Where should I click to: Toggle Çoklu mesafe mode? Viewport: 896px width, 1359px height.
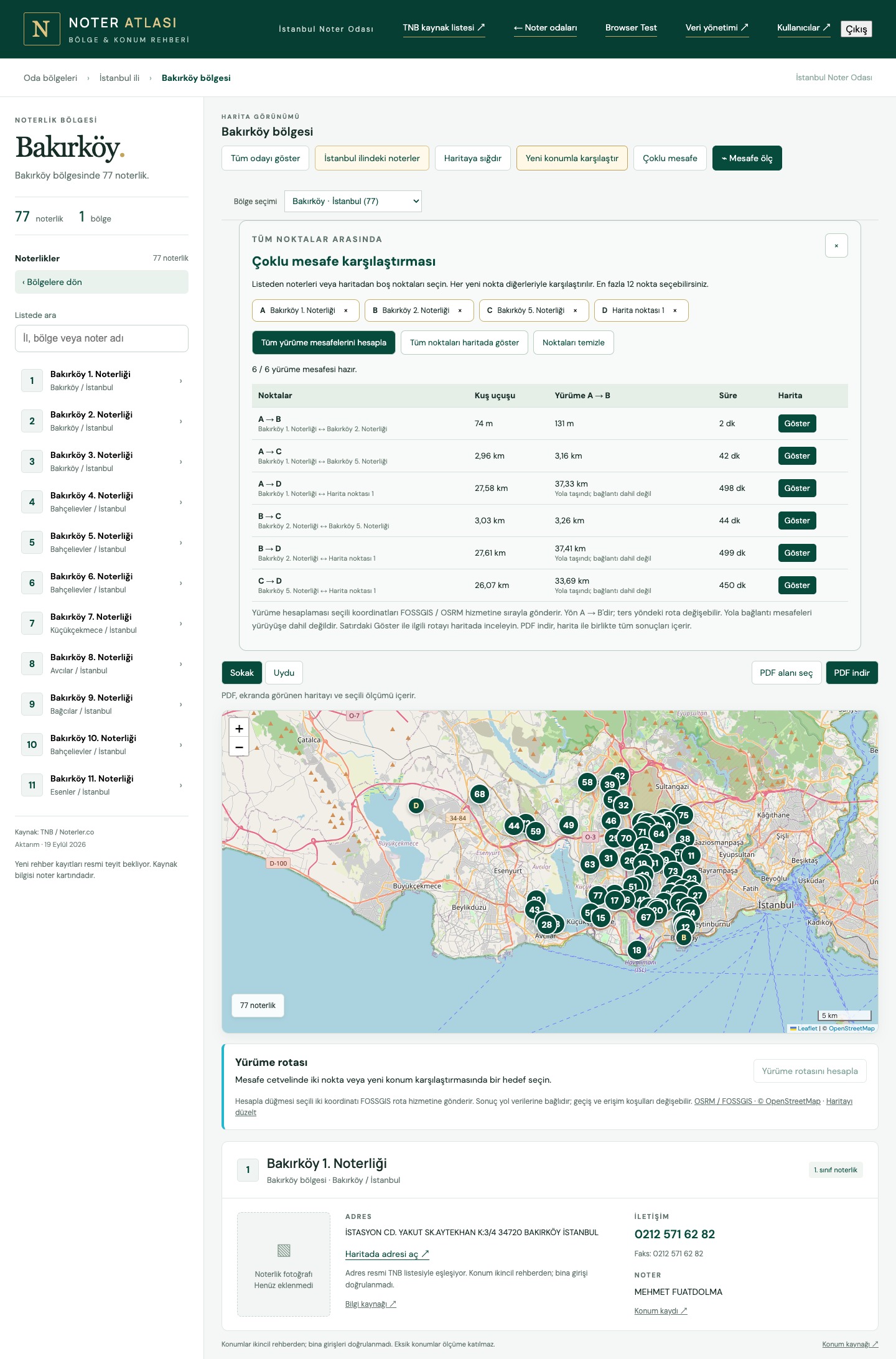pyautogui.click(x=670, y=158)
